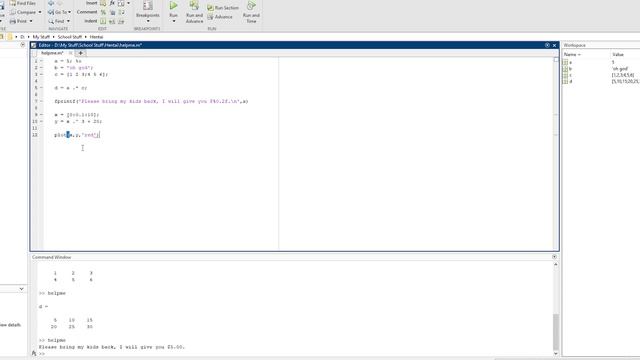Click the Run and Advance icon
The image size is (640, 360).
[194, 6]
